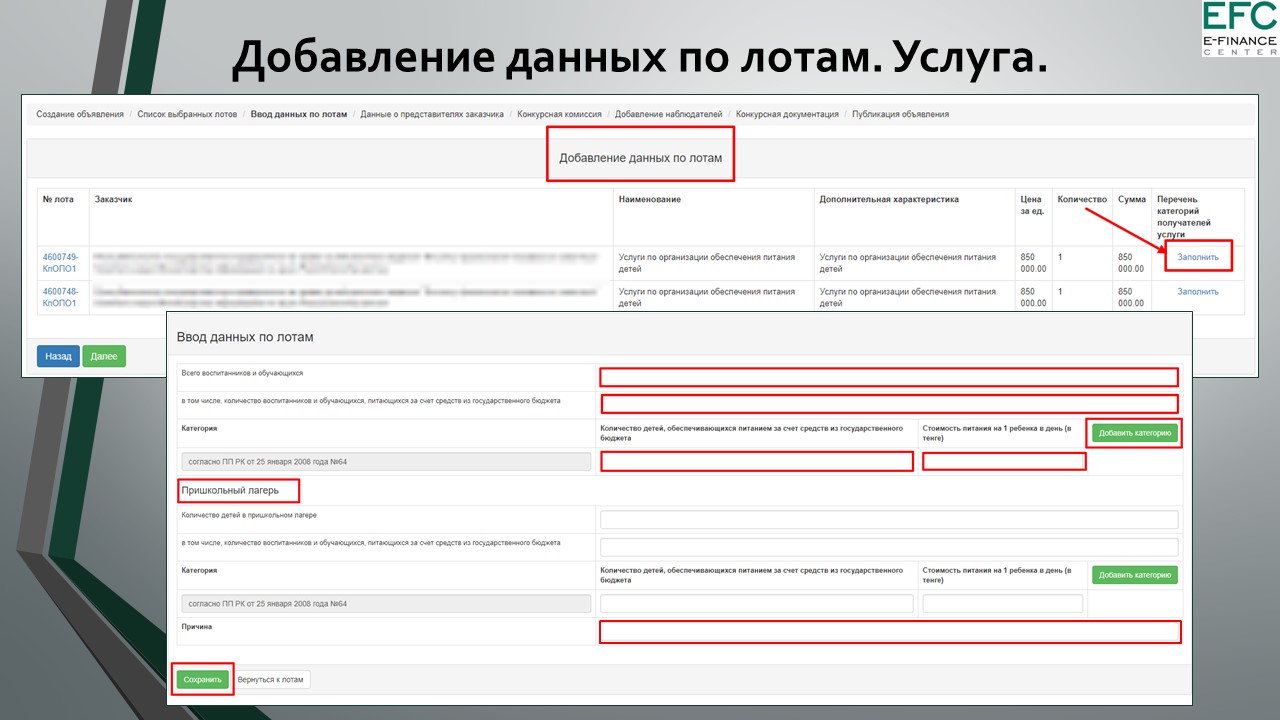This screenshot has height=720, width=1280.
Task: Click the blue Назад button
Action: click(58, 356)
